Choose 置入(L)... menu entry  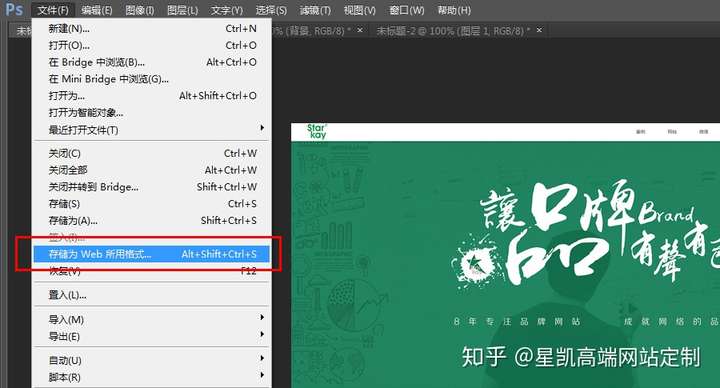(x=152, y=295)
